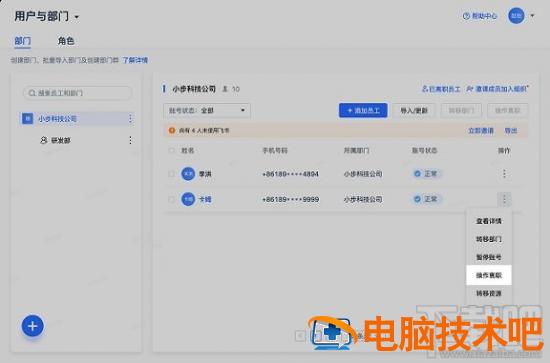Open more options for 李满 row
Screen dimensions: 550x363
coord(504,174)
